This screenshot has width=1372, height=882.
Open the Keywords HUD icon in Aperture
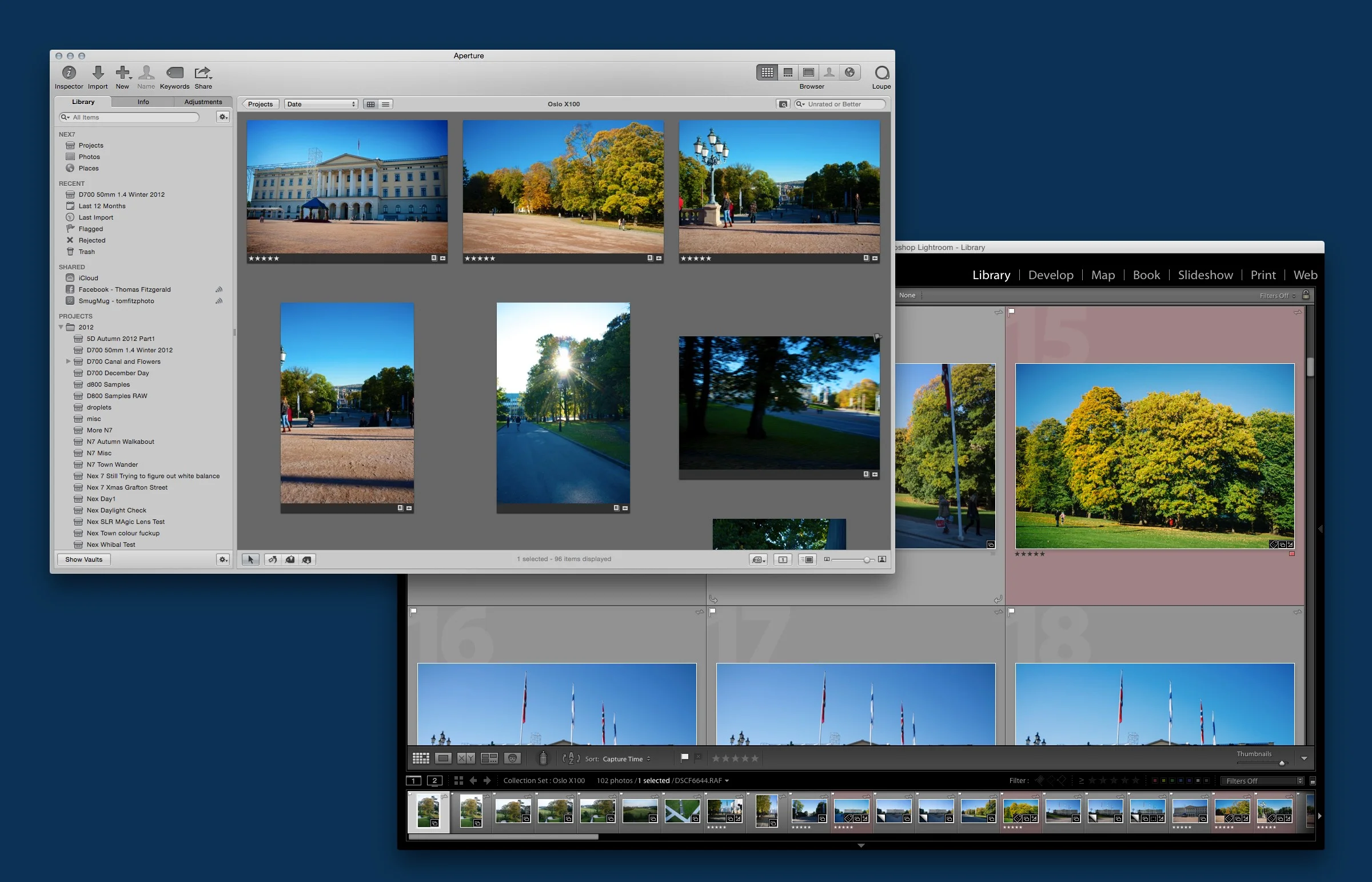tap(174, 73)
